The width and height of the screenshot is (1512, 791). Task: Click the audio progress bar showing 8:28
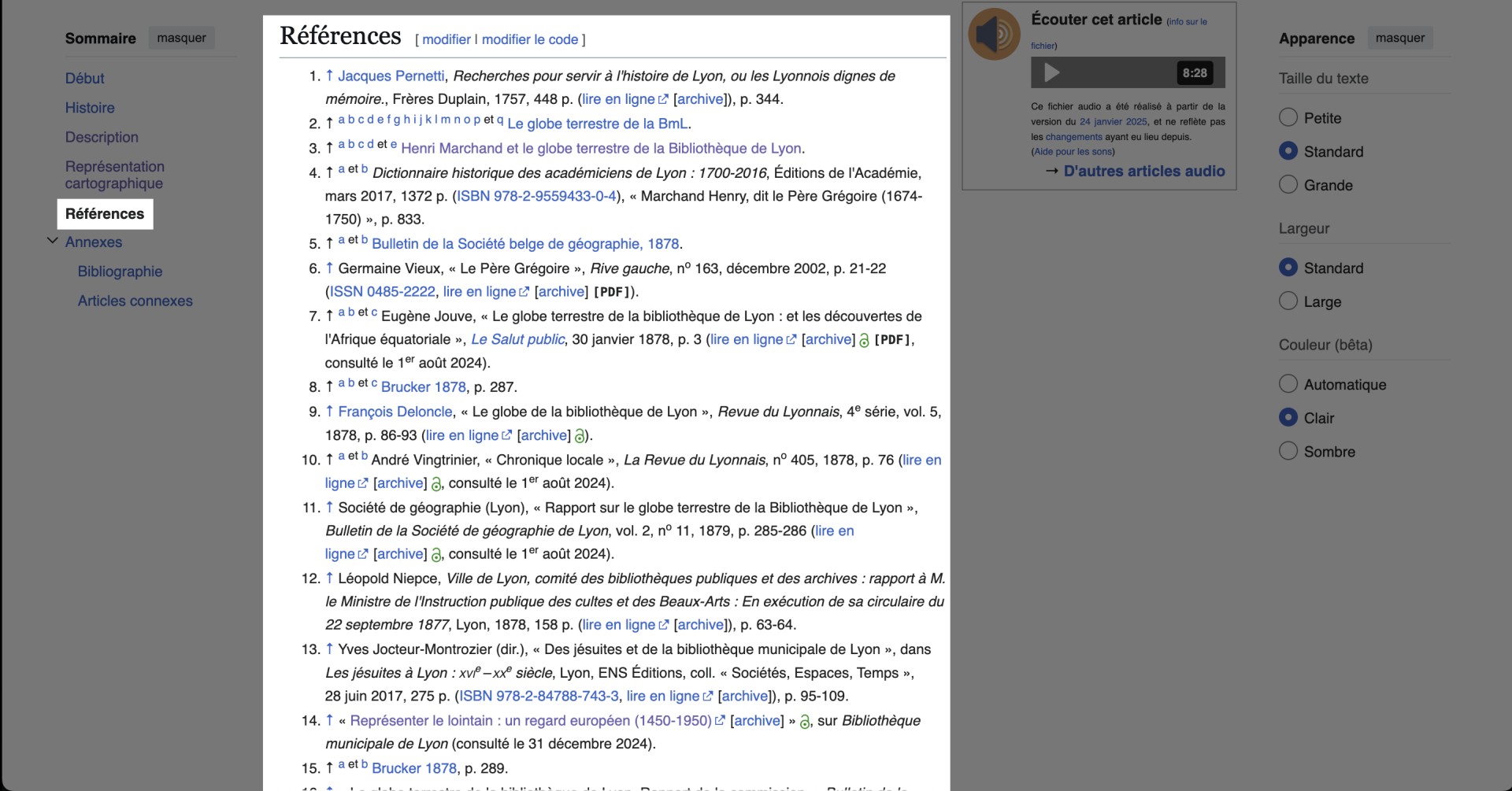[1126, 72]
